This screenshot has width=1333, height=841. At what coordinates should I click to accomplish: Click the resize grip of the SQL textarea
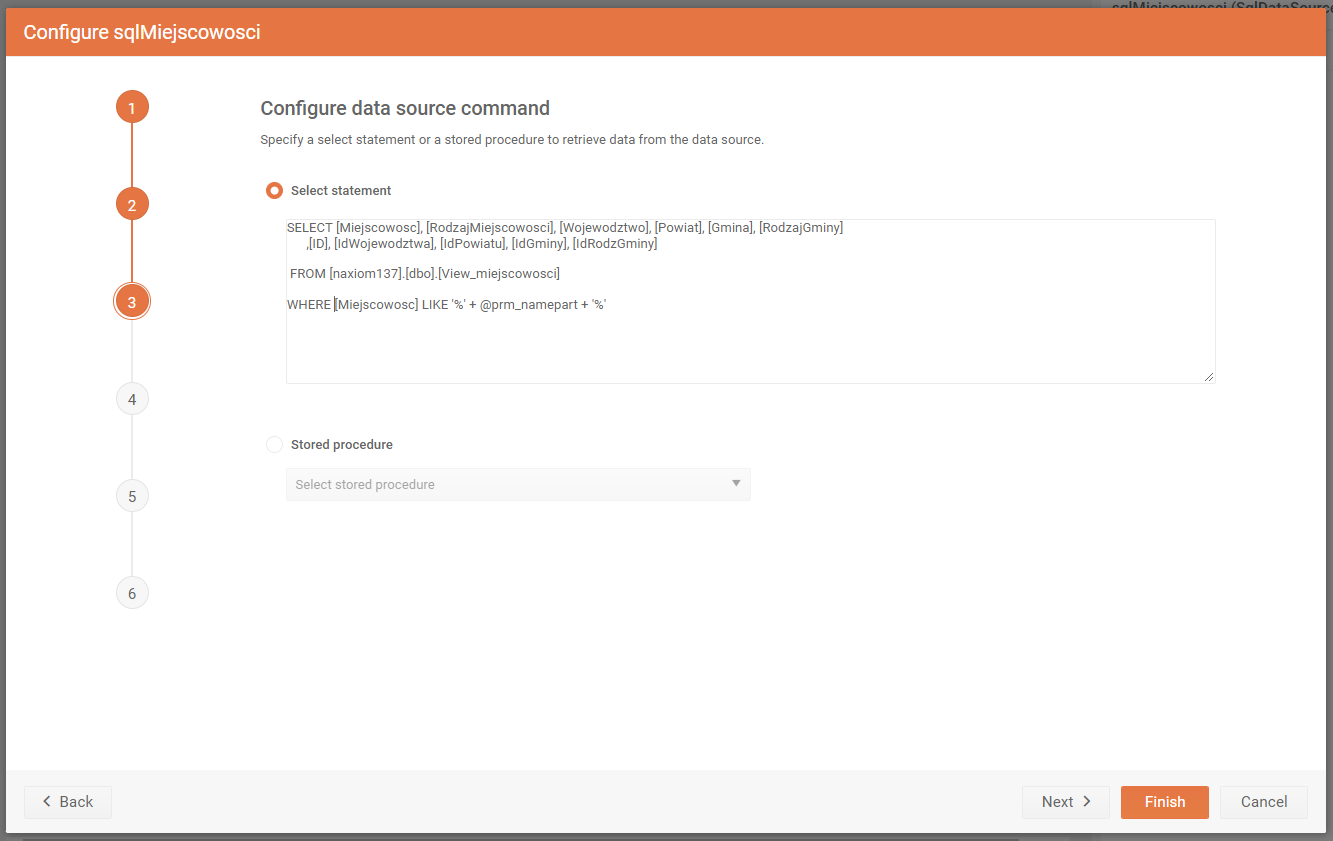click(1209, 377)
